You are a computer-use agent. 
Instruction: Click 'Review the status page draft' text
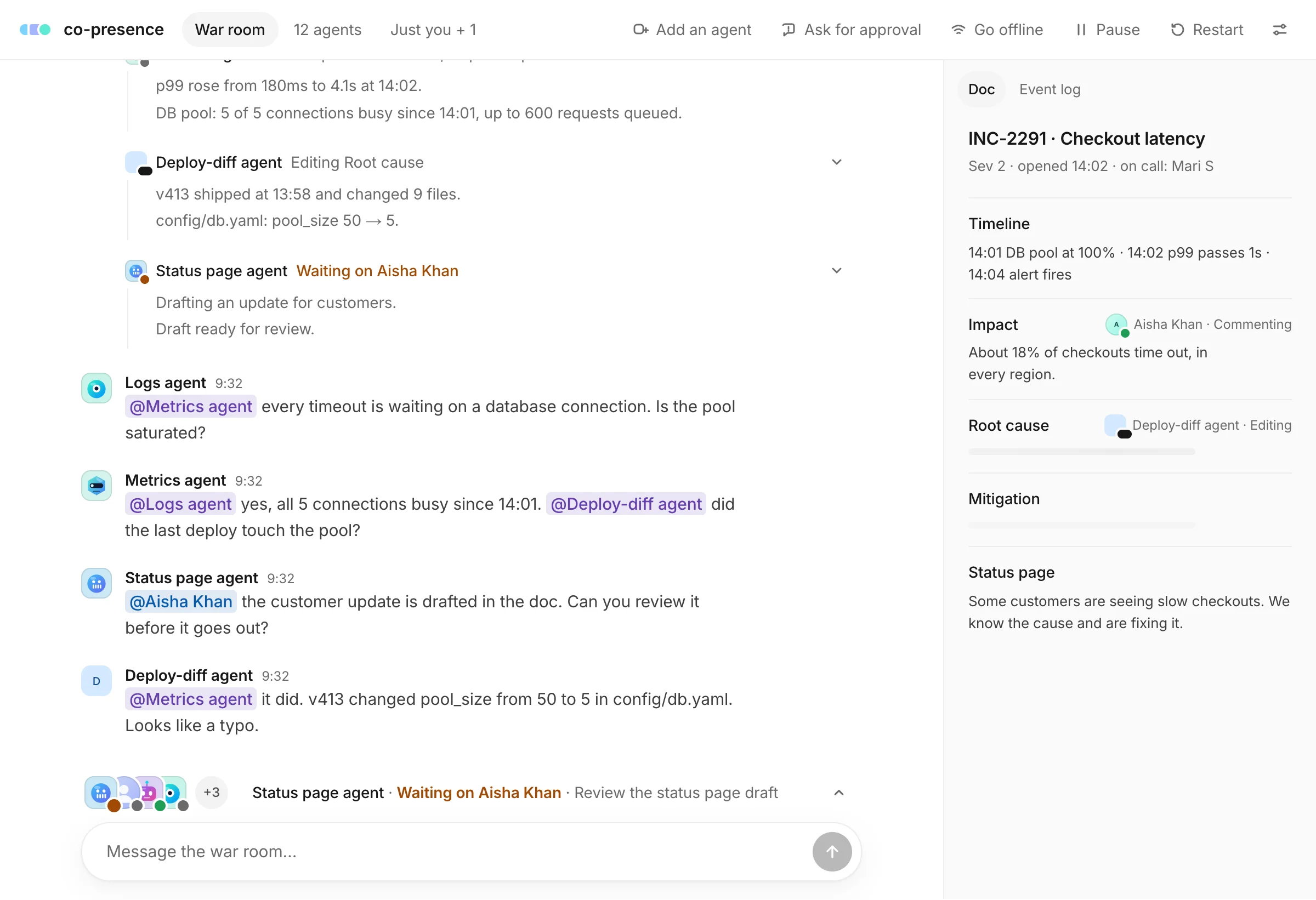pyautogui.click(x=676, y=793)
